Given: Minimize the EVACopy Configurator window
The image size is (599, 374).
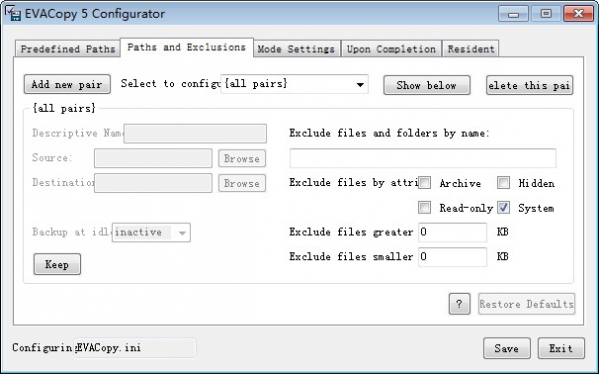Looking at the screenshot, I should [x=513, y=14].
